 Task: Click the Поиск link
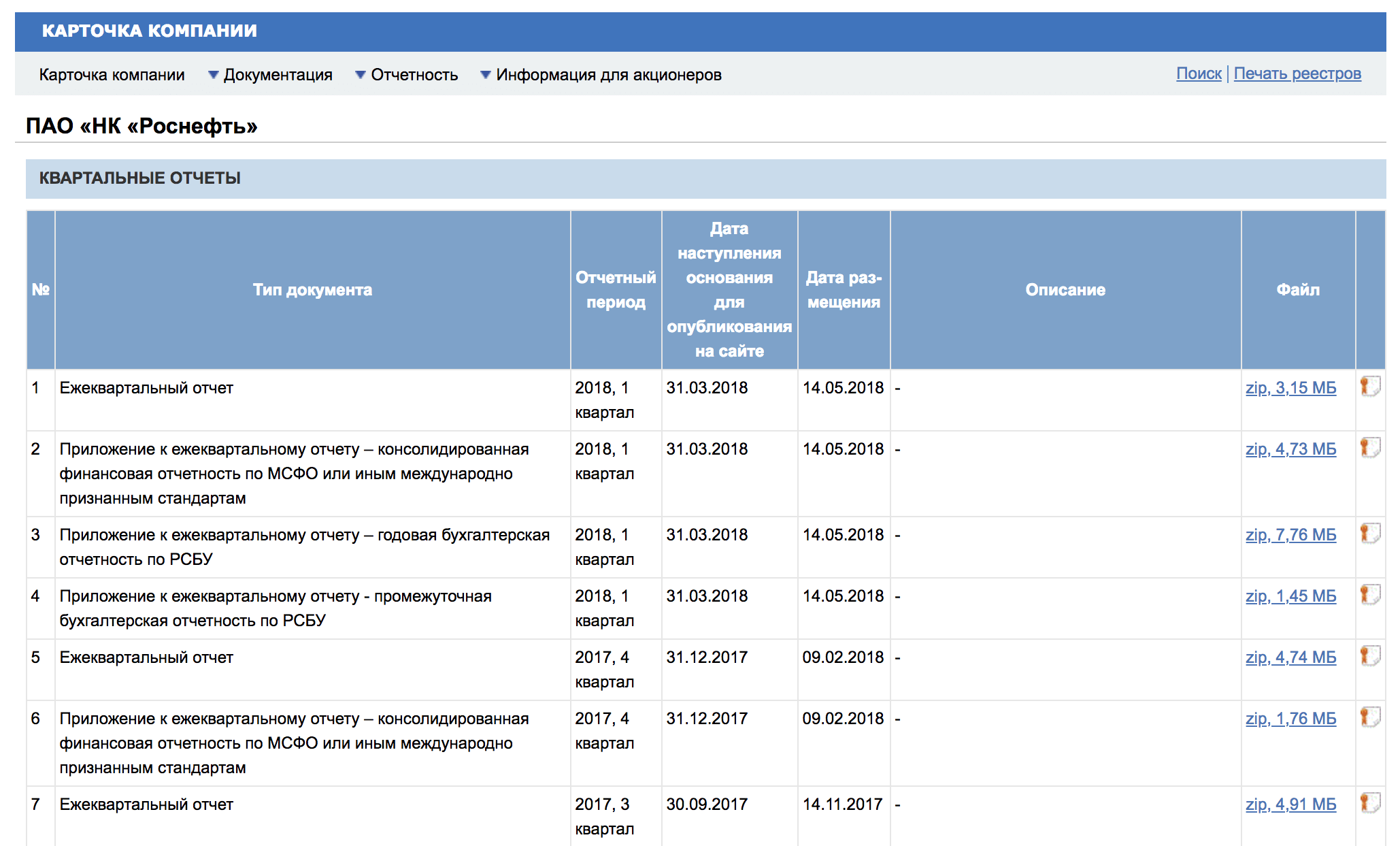pos(1199,74)
